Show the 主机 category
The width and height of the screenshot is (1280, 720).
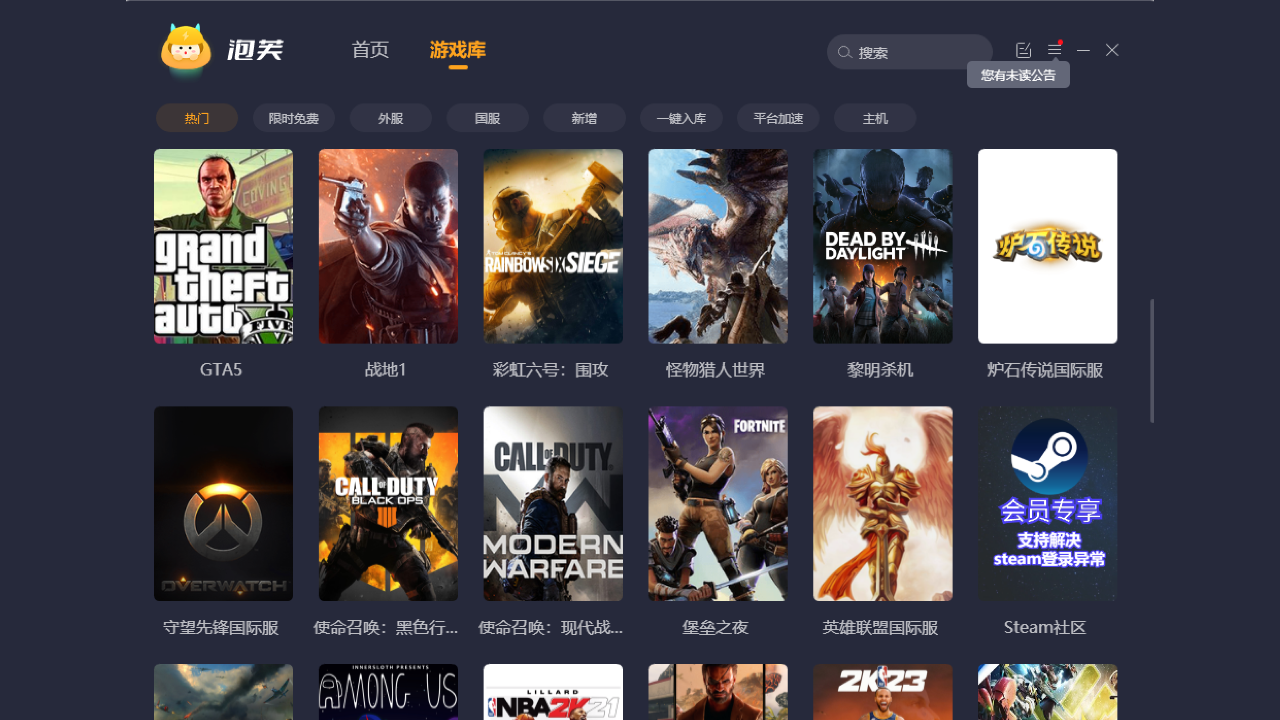pos(875,118)
